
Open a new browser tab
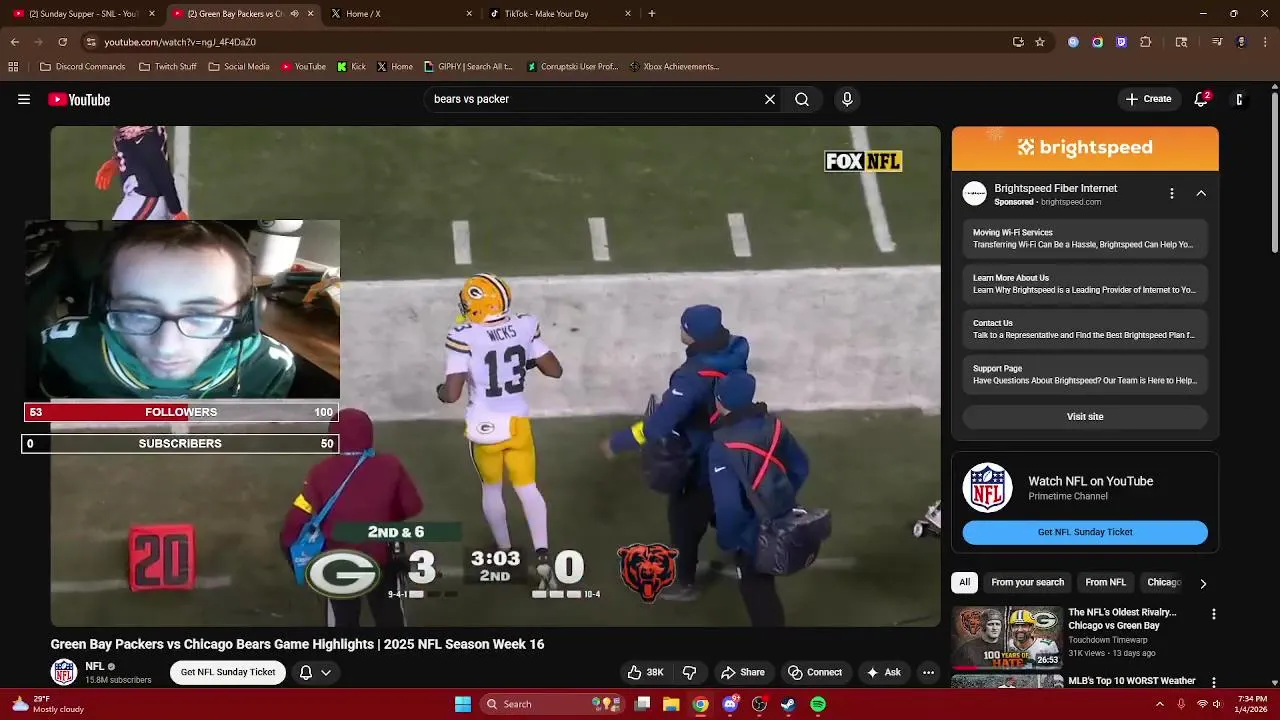coord(652,14)
